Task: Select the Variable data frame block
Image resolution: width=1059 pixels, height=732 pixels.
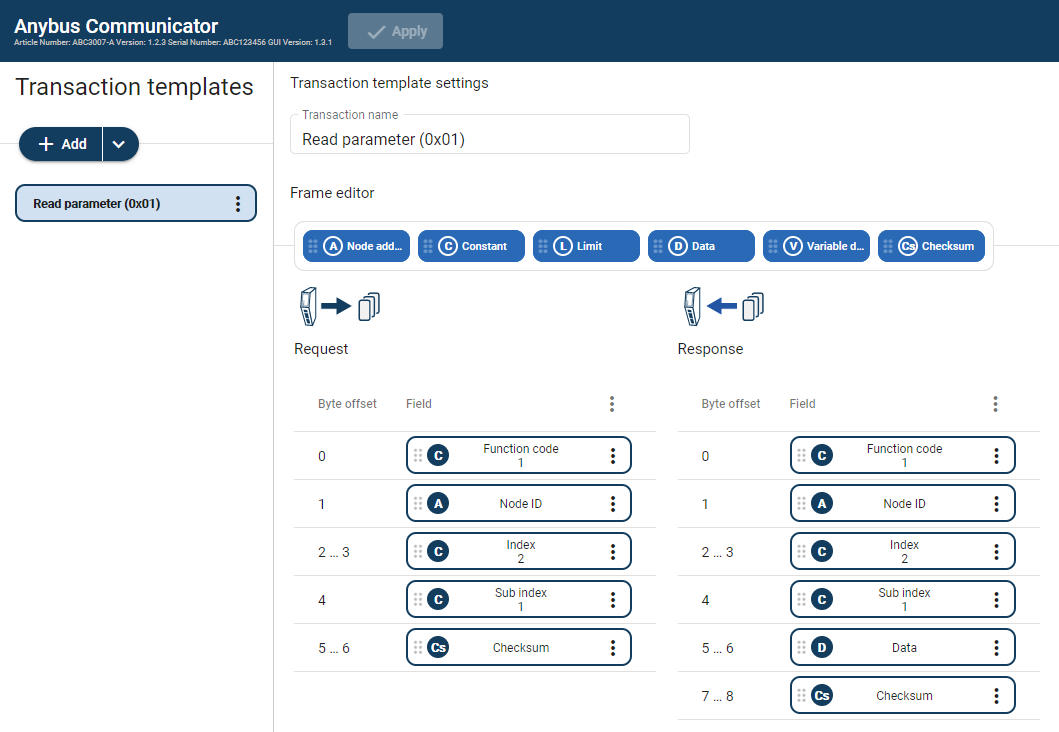Action: (816, 246)
